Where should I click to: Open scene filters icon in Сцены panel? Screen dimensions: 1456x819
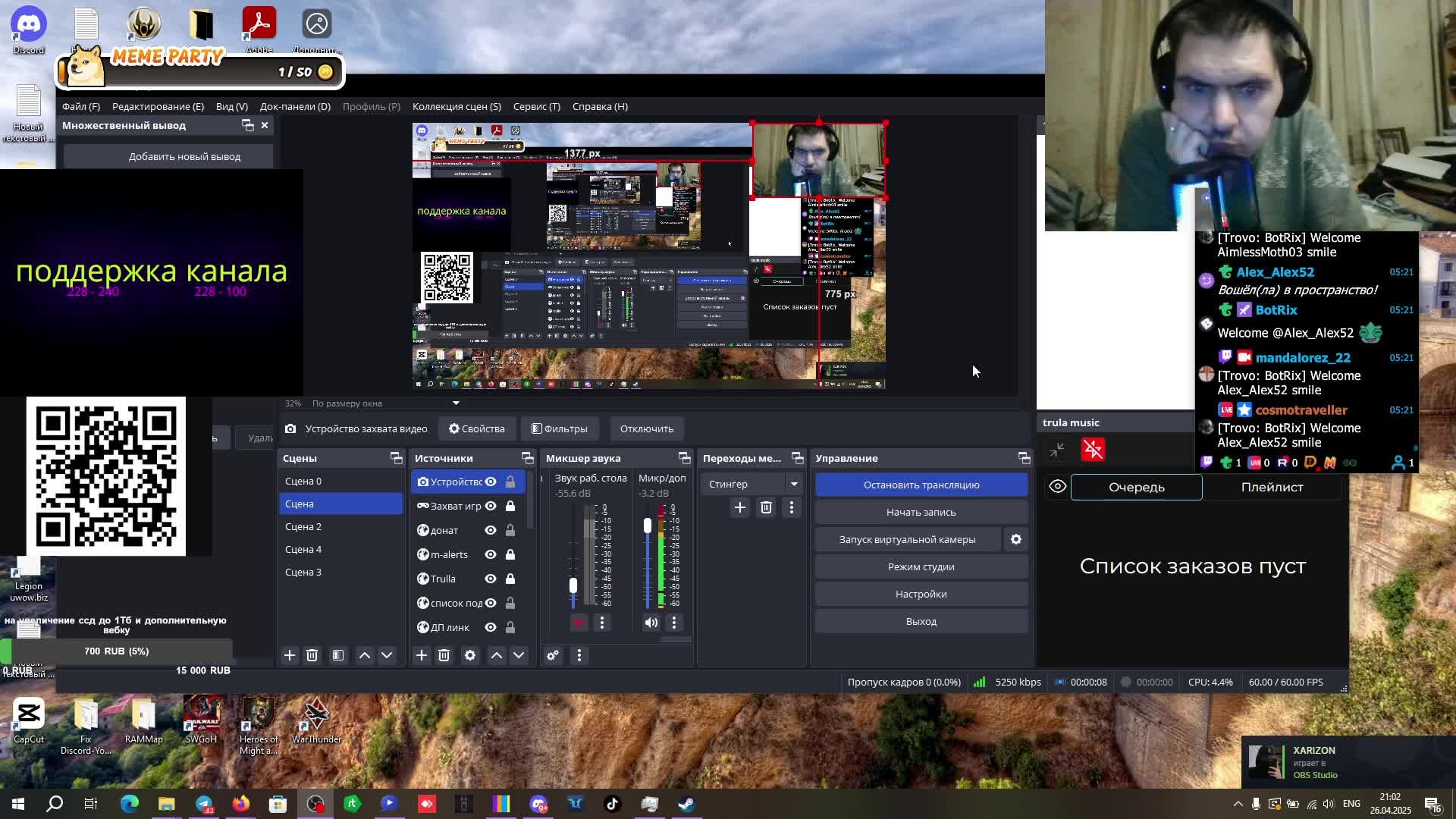pos(338,655)
